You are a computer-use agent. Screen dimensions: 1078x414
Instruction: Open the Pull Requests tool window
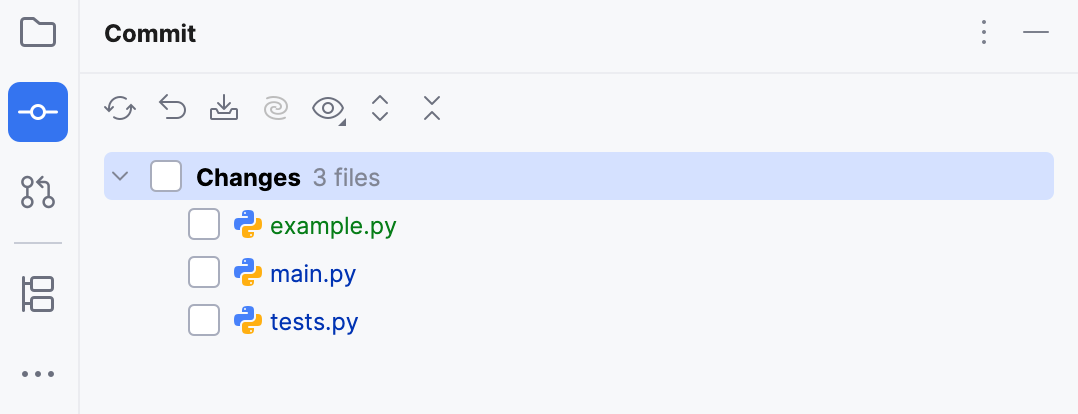[38, 191]
